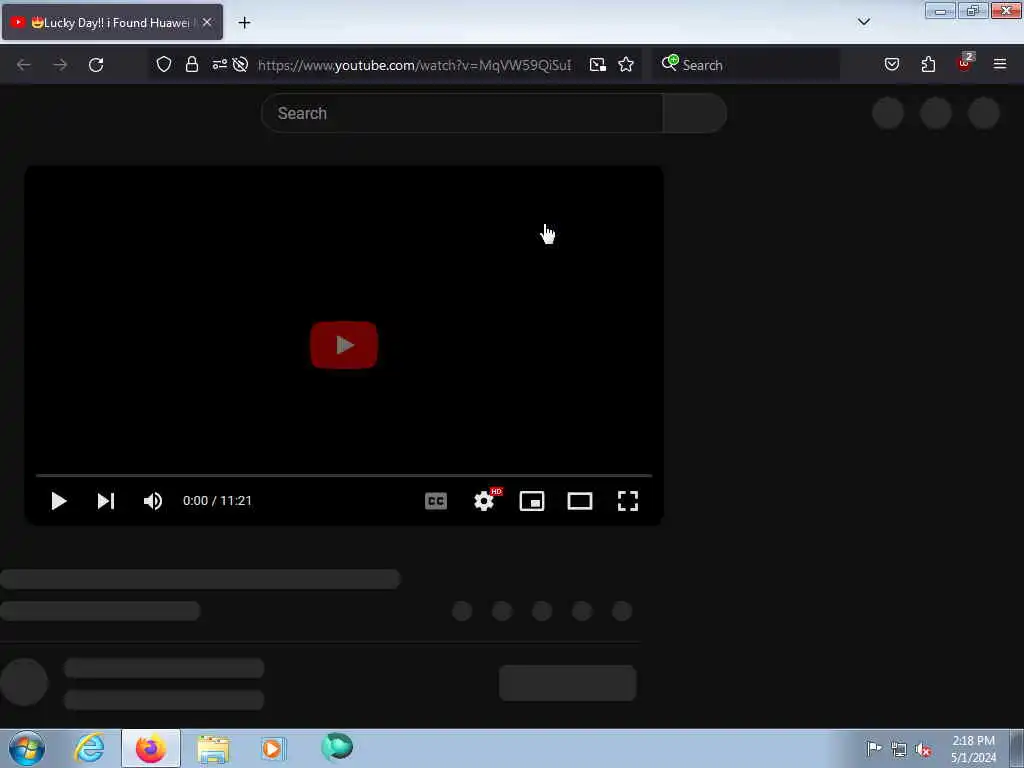
Task: Reload the current page
Action: [96, 65]
